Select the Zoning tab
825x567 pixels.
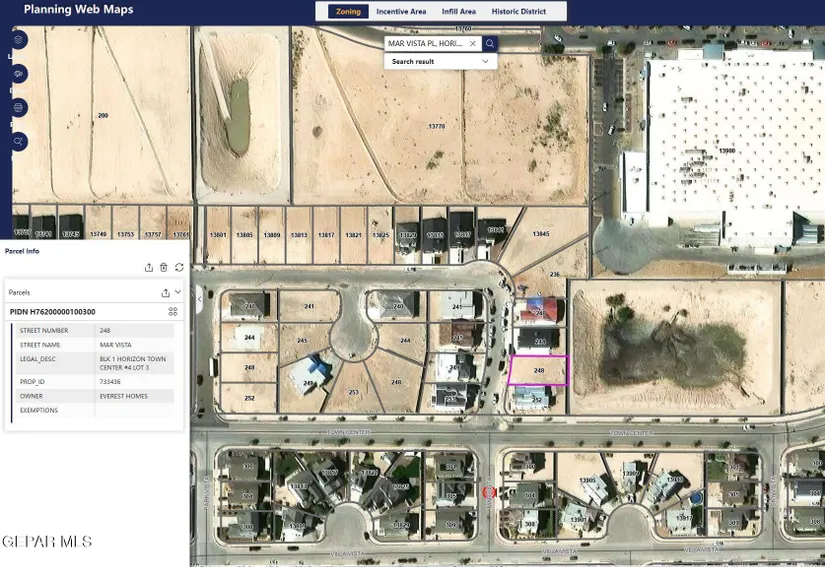[x=348, y=12]
